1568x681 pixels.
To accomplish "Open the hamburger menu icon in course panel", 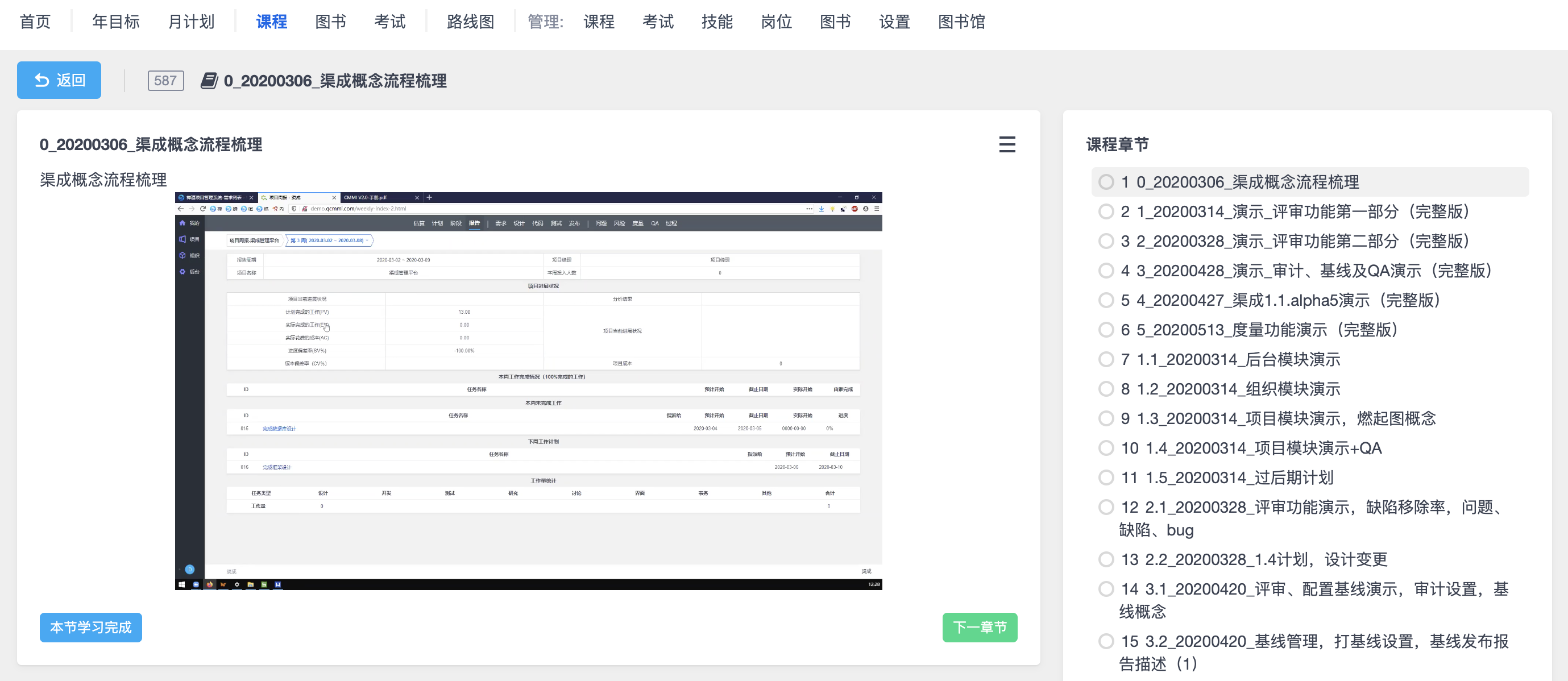I will click(1007, 145).
